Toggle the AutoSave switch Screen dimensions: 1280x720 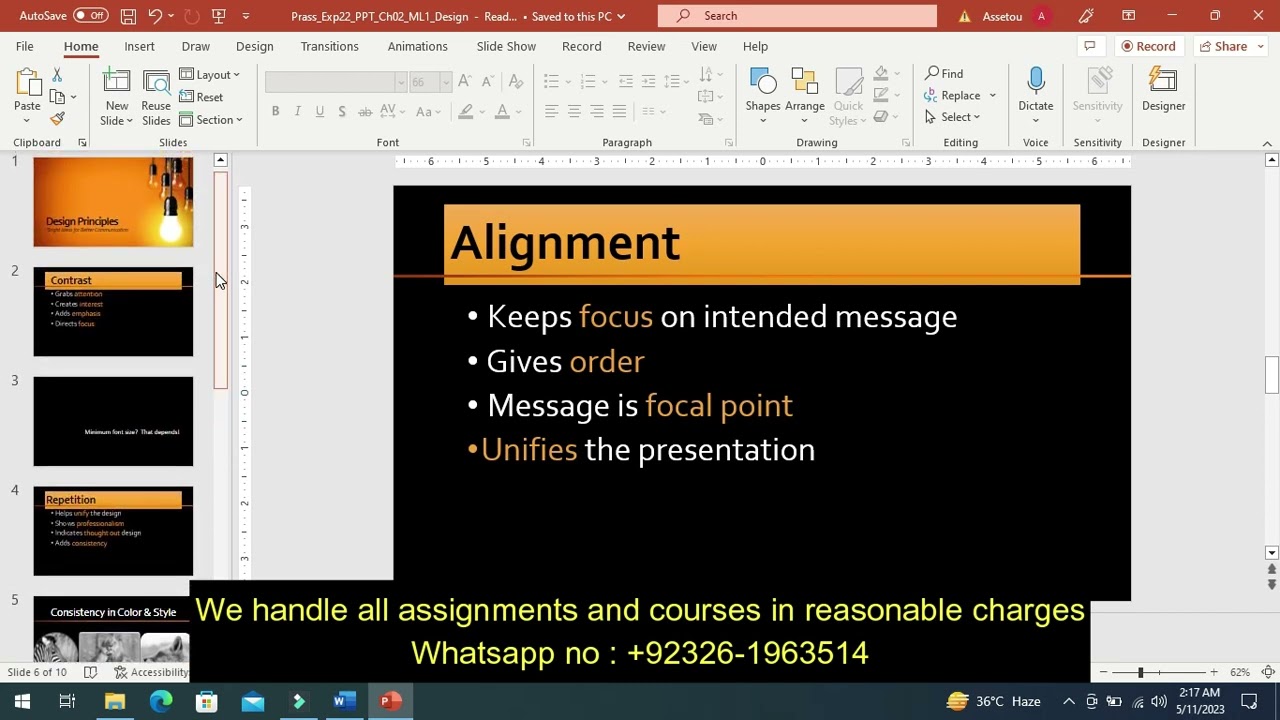click(x=90, y=16)
